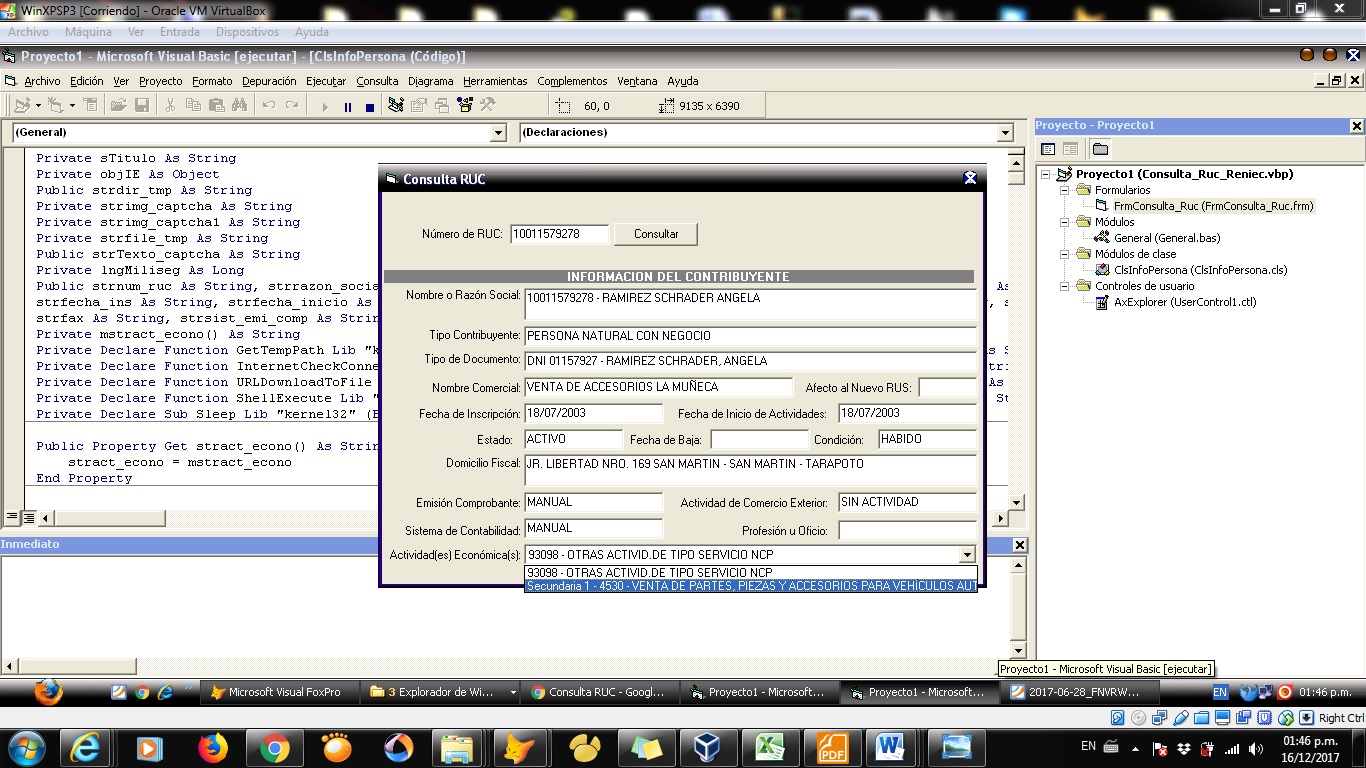Image resolution: width=1366 pixels, height=768 pixels.
Task: Click the Add Standard EXE Project toolbar icon
Action: (21, 105)
